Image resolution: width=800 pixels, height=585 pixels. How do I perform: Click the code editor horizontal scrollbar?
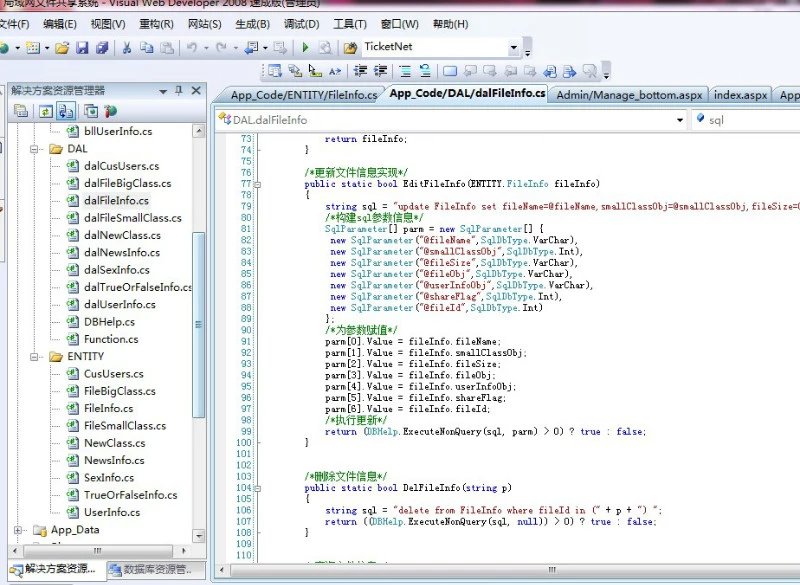click(514, 570)
